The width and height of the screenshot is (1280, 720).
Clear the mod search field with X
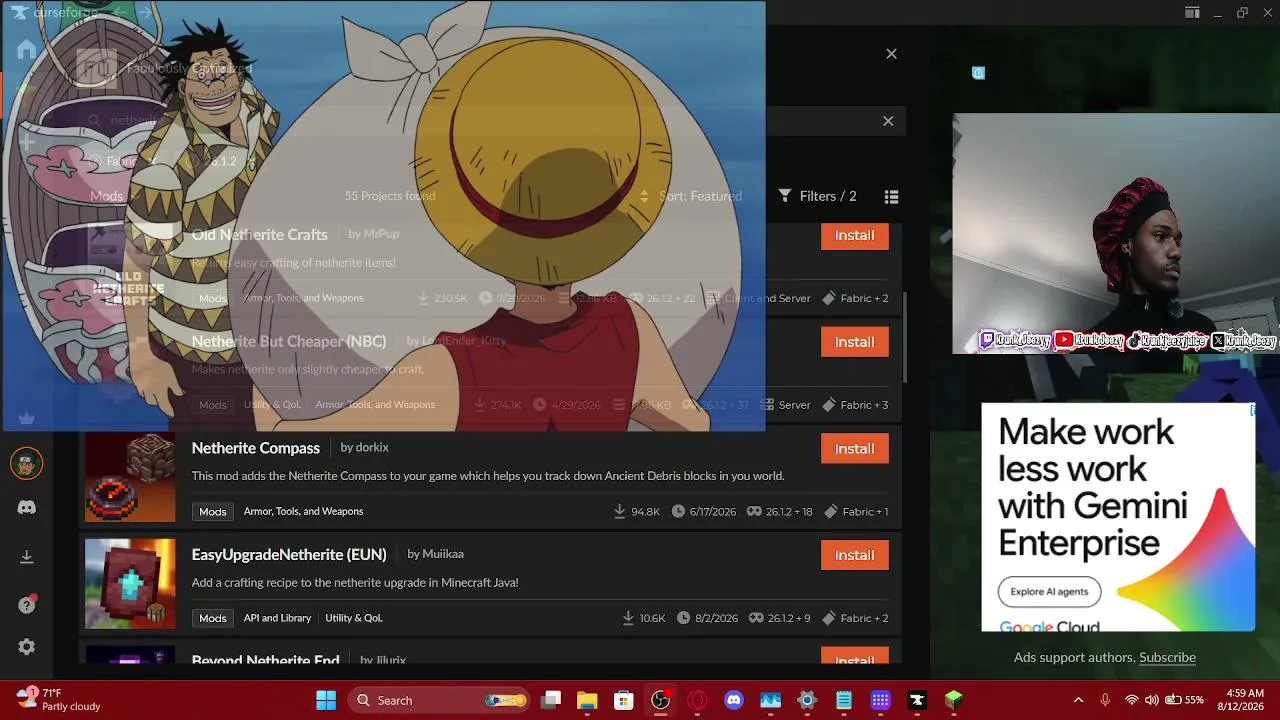(x=888, y=121)
